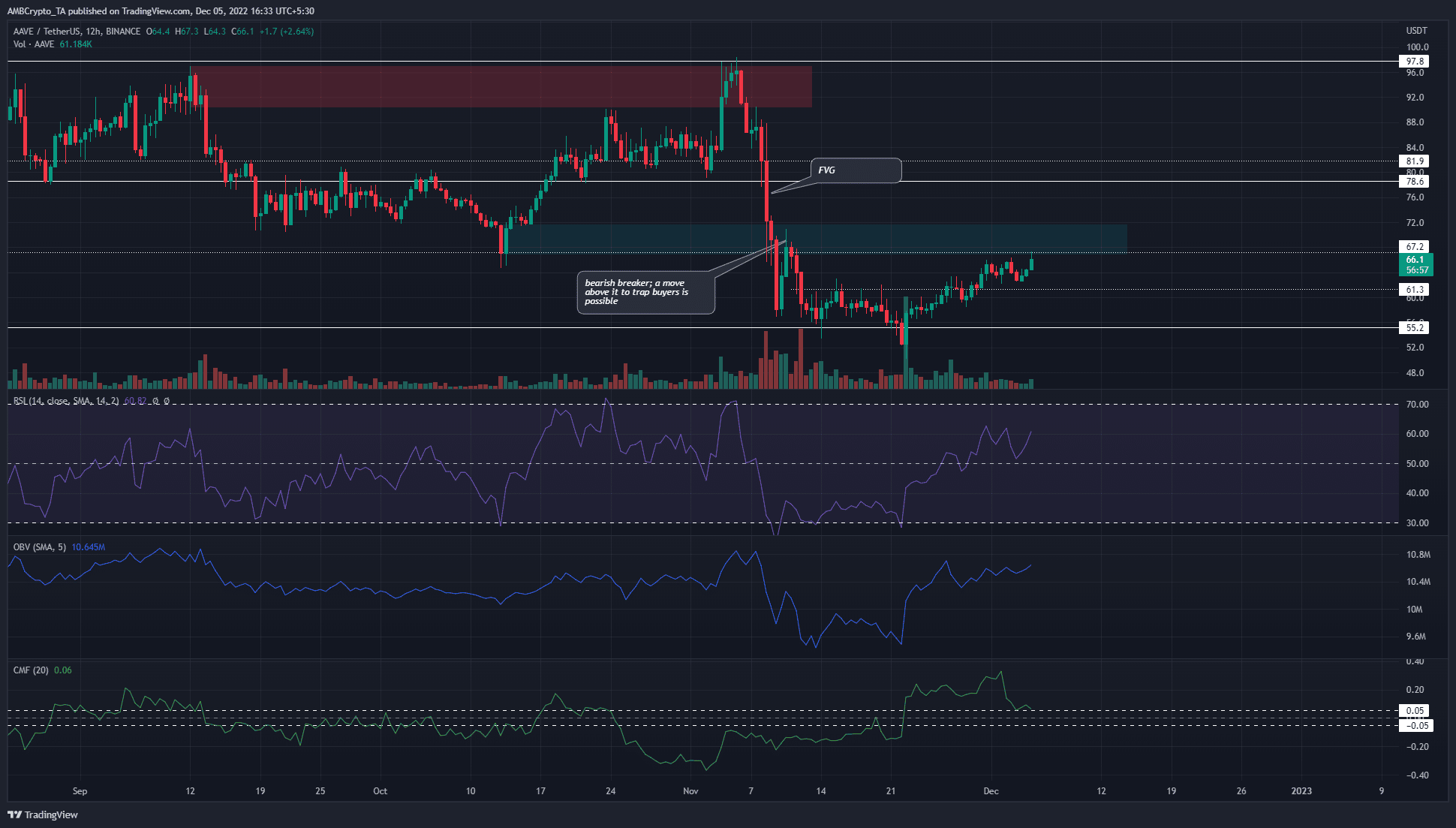Click the 78.6 horizontal line price label
Image resolution: width=1456 pixels, height=828 pixels.
pyautogui.click(x=1414, y=182)
